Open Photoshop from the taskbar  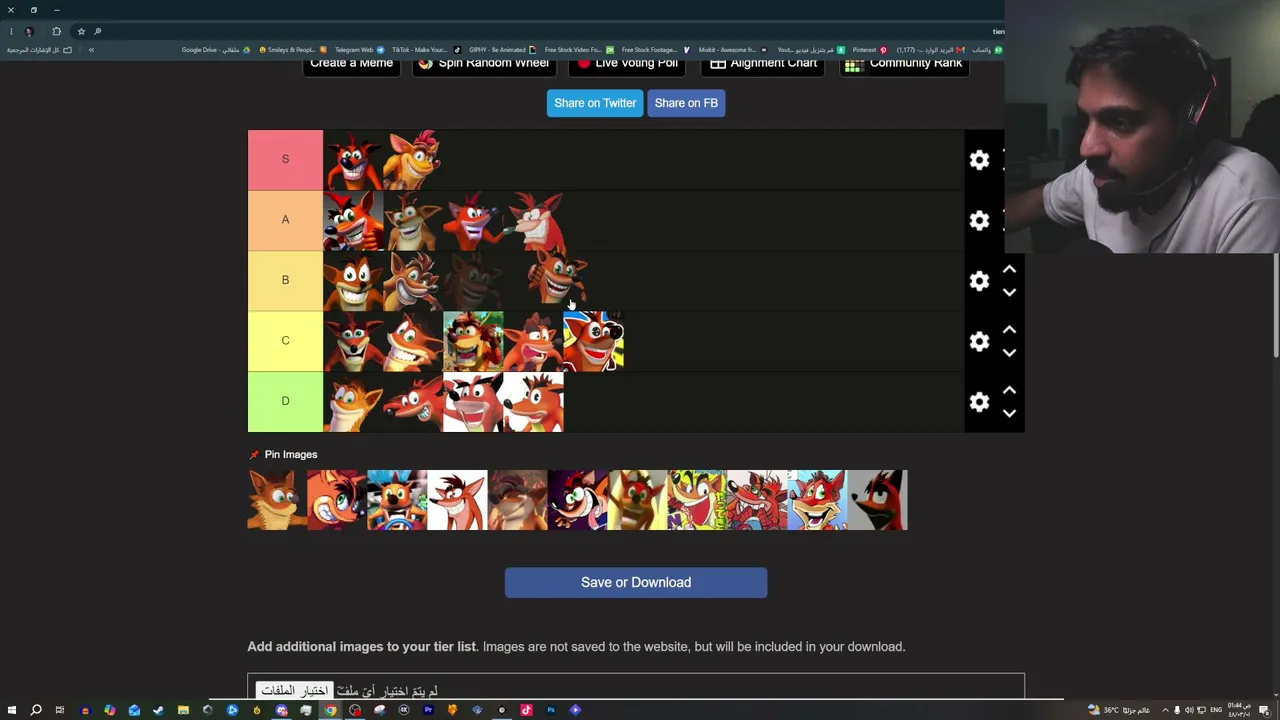[550, 710]
